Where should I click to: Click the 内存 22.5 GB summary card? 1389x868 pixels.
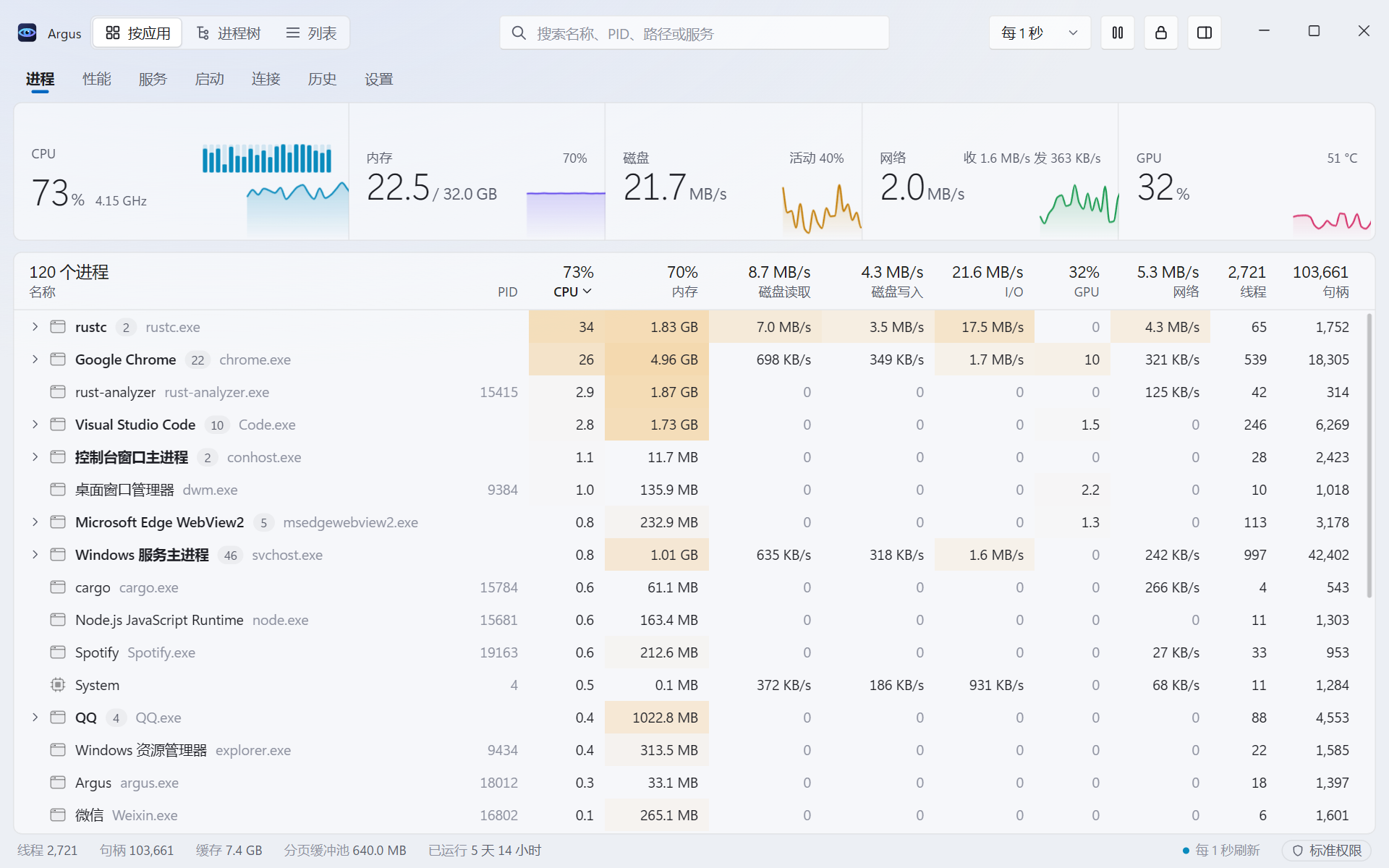coord(477,171)
